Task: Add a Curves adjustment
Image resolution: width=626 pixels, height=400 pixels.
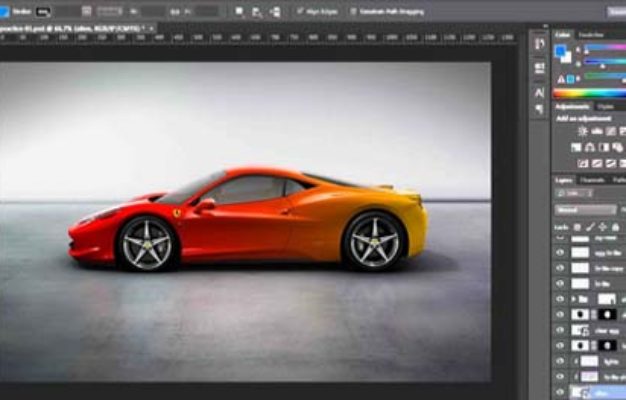Action: click(x=611, y=131)
